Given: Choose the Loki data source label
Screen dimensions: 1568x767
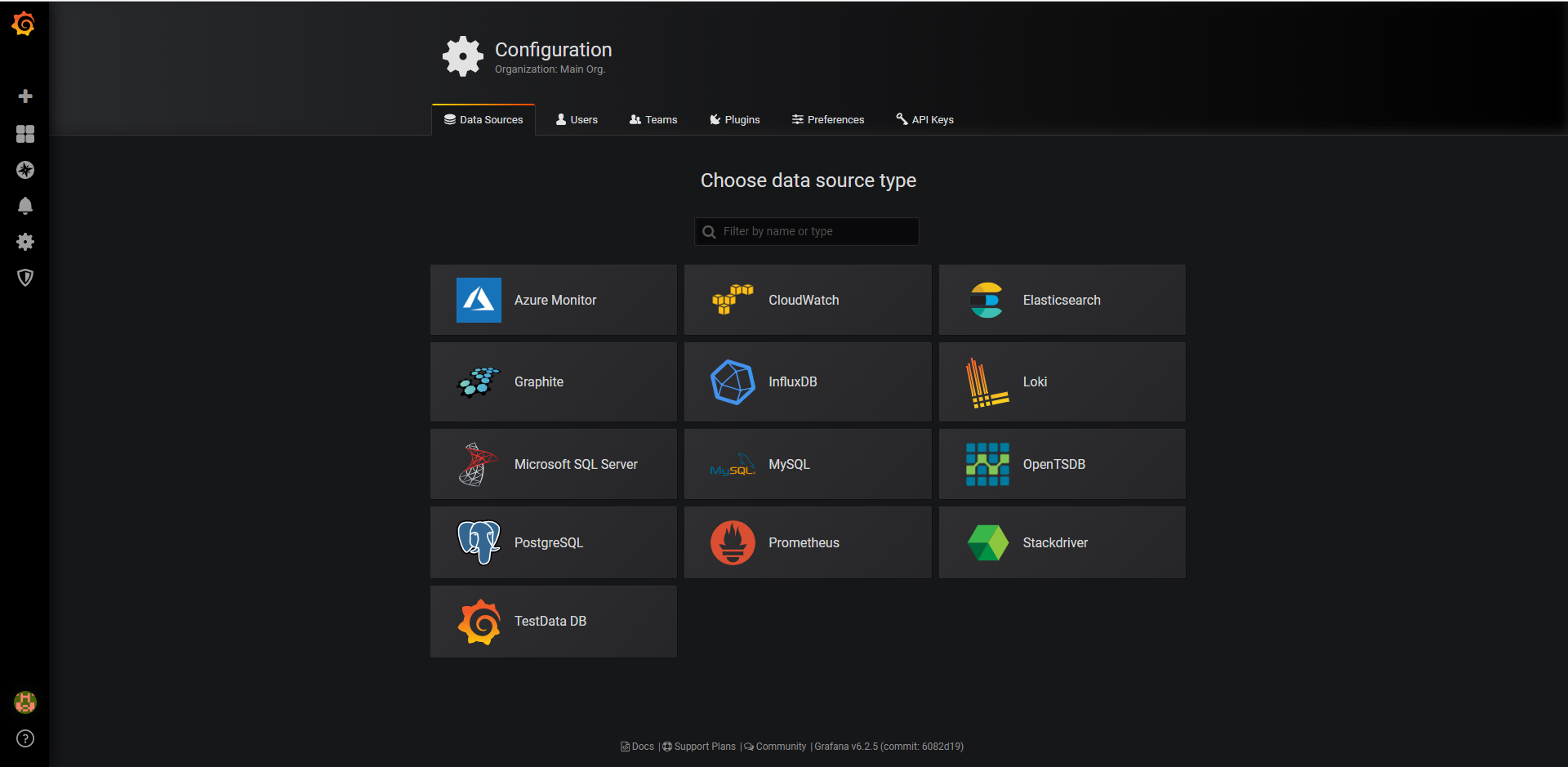Looking at the screenshot, I should pos(1035,382).
